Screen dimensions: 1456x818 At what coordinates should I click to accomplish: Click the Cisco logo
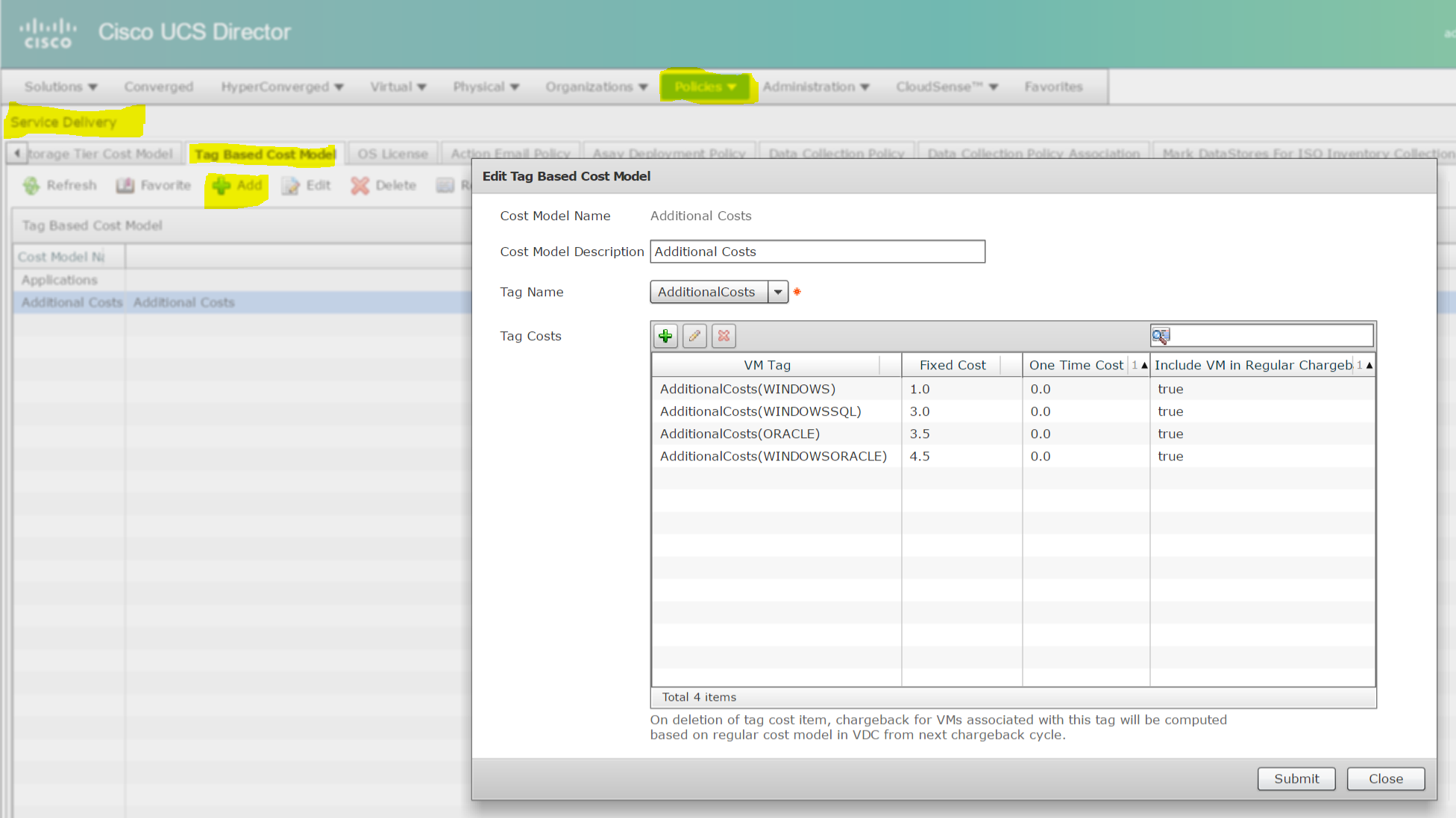(48, 34)
